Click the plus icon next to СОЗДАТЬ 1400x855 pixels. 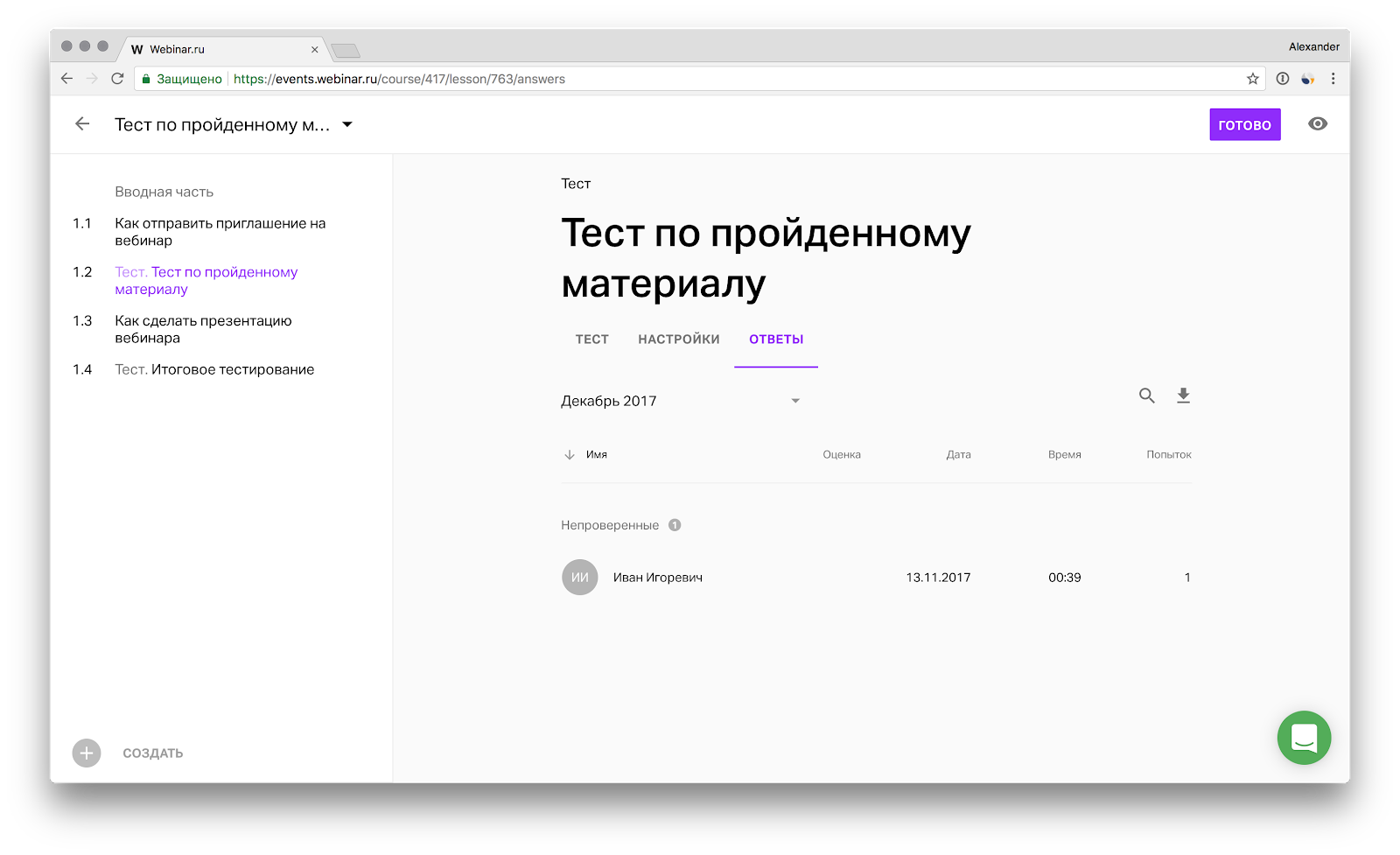[x=87, y=753]
